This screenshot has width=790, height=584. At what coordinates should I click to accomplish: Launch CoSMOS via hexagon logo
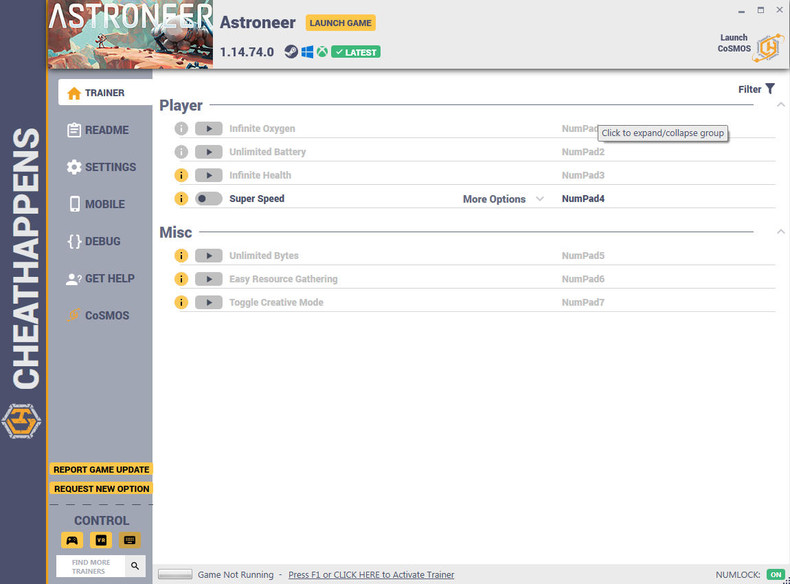768,48
